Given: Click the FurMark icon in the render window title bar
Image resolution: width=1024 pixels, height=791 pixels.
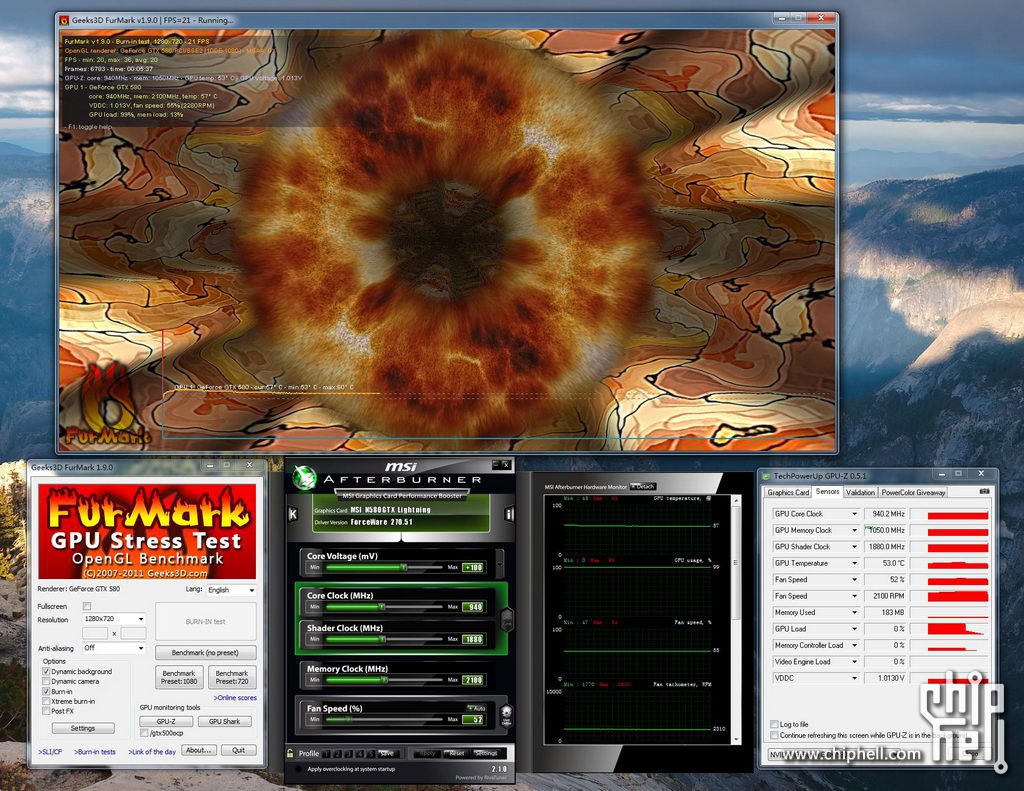Looking at the screenshot, I should tap(64, 20).
